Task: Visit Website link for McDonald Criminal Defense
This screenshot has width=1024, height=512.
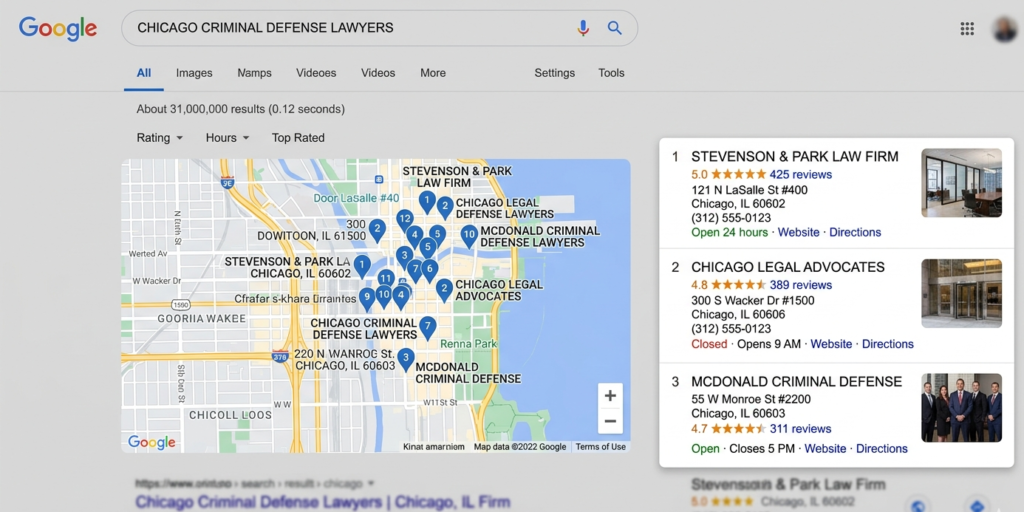Action: 825,449
